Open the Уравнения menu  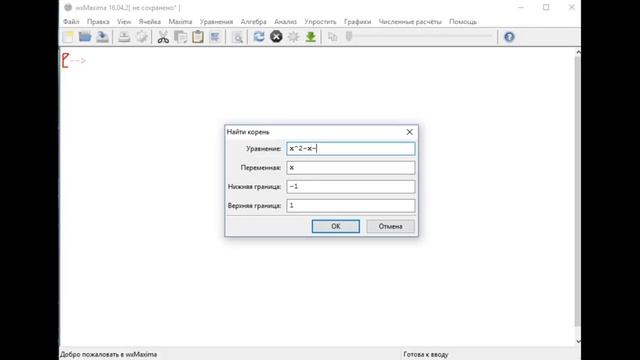[216, 22]
